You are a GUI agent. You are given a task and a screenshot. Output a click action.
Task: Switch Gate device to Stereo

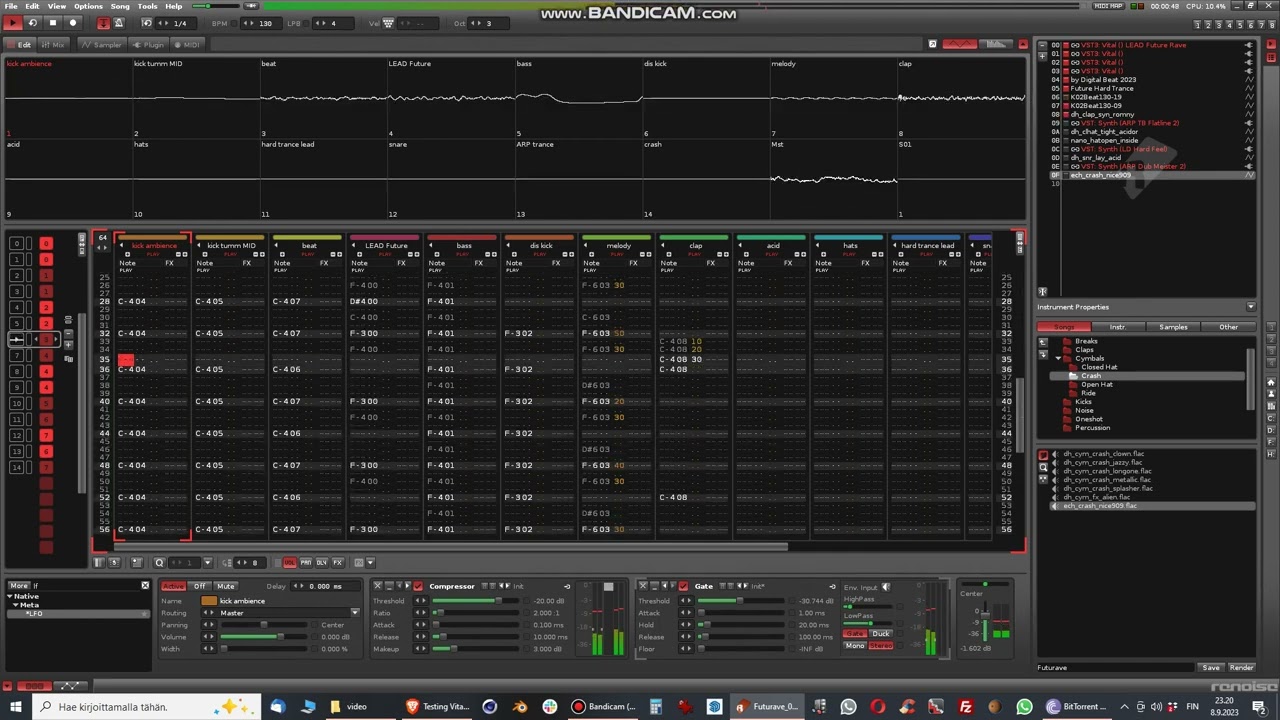[x=881, y=646]
